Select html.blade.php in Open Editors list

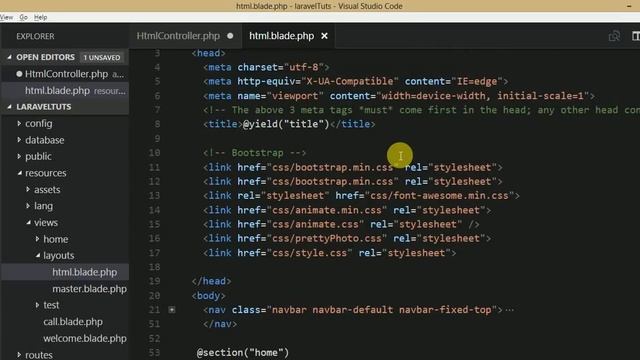pyautogui.click(x=65, y=91)
